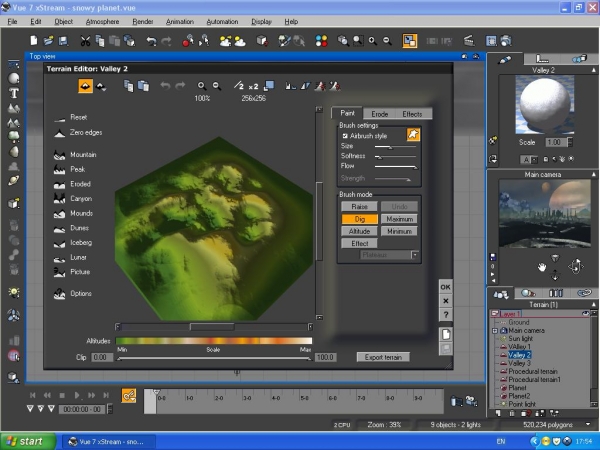Open terrain editor help with ? button
This screenshot has height=450, width=600.
tap(445, 315)
